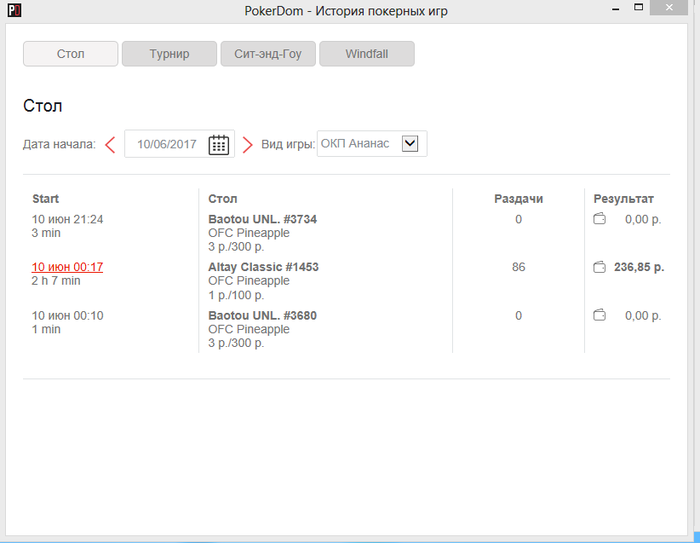700x543 pixels.
Task: Switch to the Турнир tab
Action: (169, 54)
